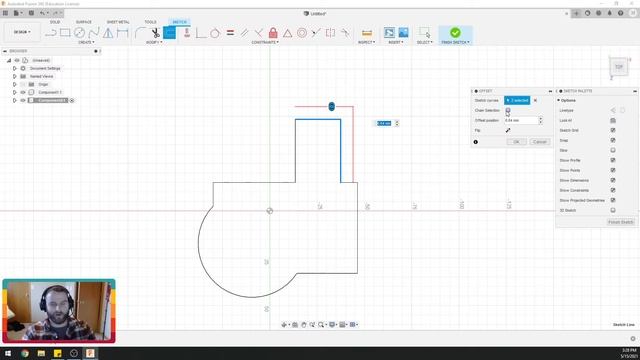Collapse the Options section in Sketch Palette
Image resolution: width=640 pixels, height=360 pixels.
tap(558, 100)
